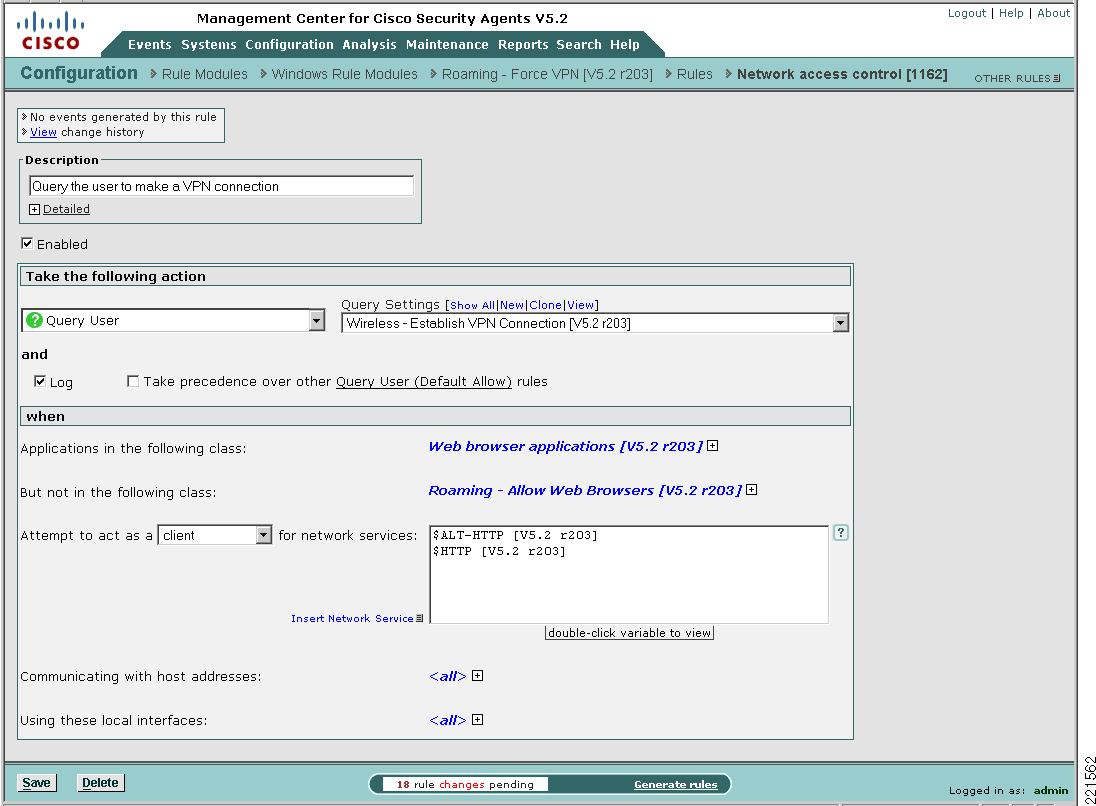Image resolution: width=1096 pixels, height=806 pixels.
Task: Toggle the Enabled checkbox
Action: click(27, 243)
